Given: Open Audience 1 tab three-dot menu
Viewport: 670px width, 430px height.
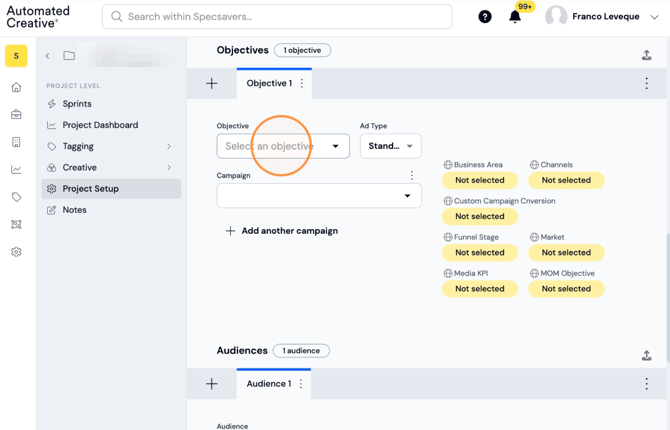Looking at the screenshot, I should 301,384.
